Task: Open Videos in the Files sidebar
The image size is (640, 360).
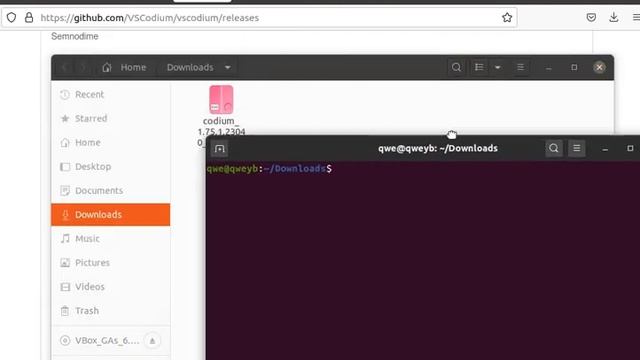Action: pyautogui.click(x=111, y=287)
